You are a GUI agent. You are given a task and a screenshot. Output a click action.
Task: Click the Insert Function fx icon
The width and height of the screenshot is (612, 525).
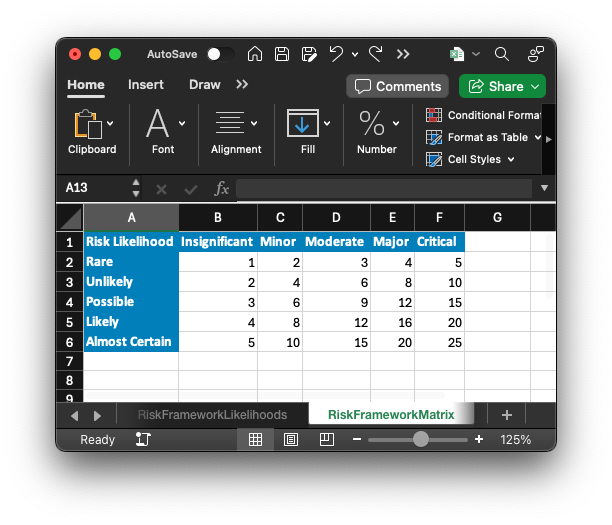(222, 188)
